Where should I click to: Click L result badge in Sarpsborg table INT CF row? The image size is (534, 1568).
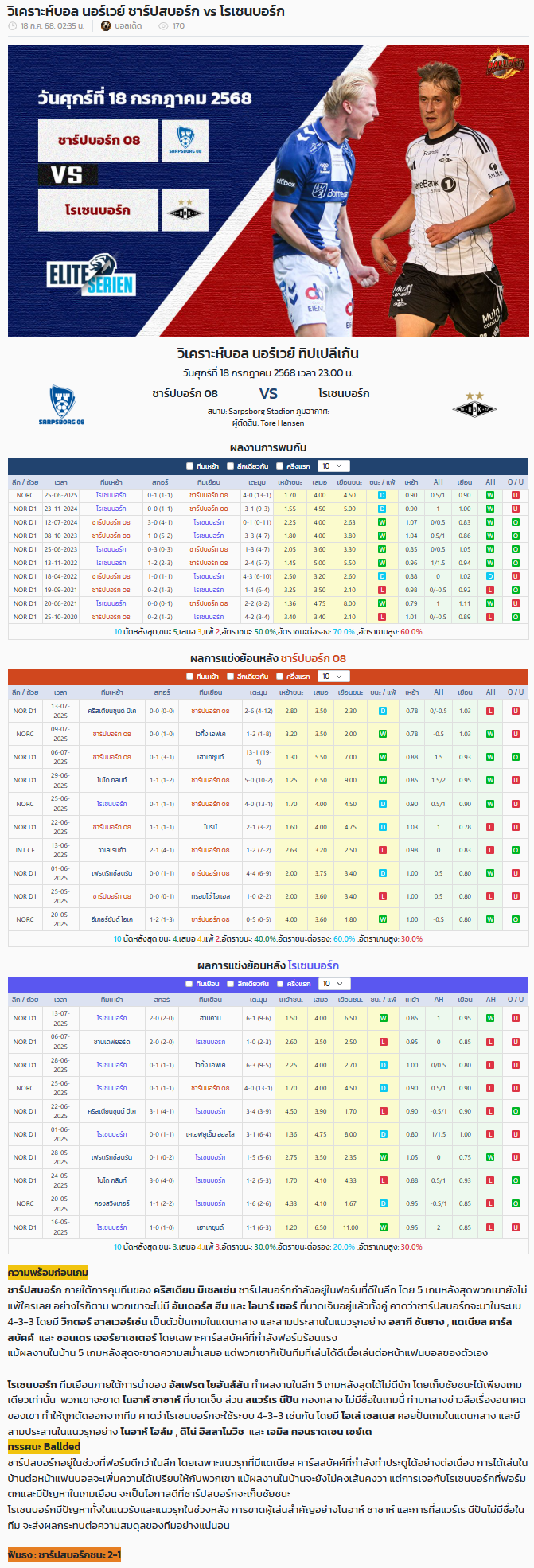pyautogui.click(x=382, y=850)
